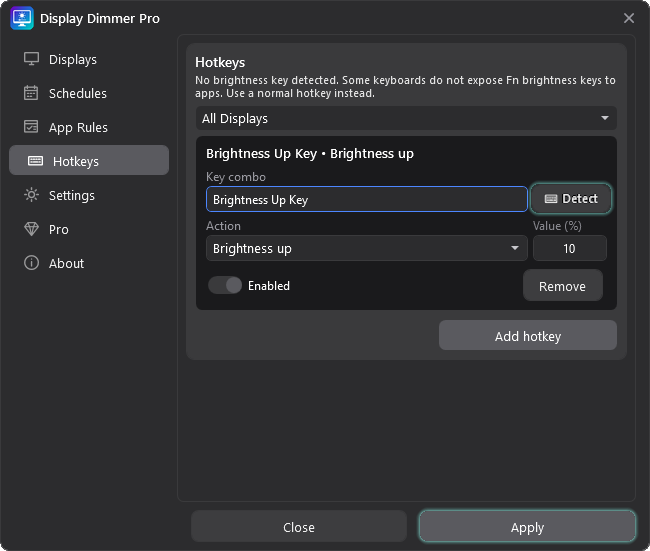Click Add hotkey
This screenshot has height=551, width=650.
point(528,335)
